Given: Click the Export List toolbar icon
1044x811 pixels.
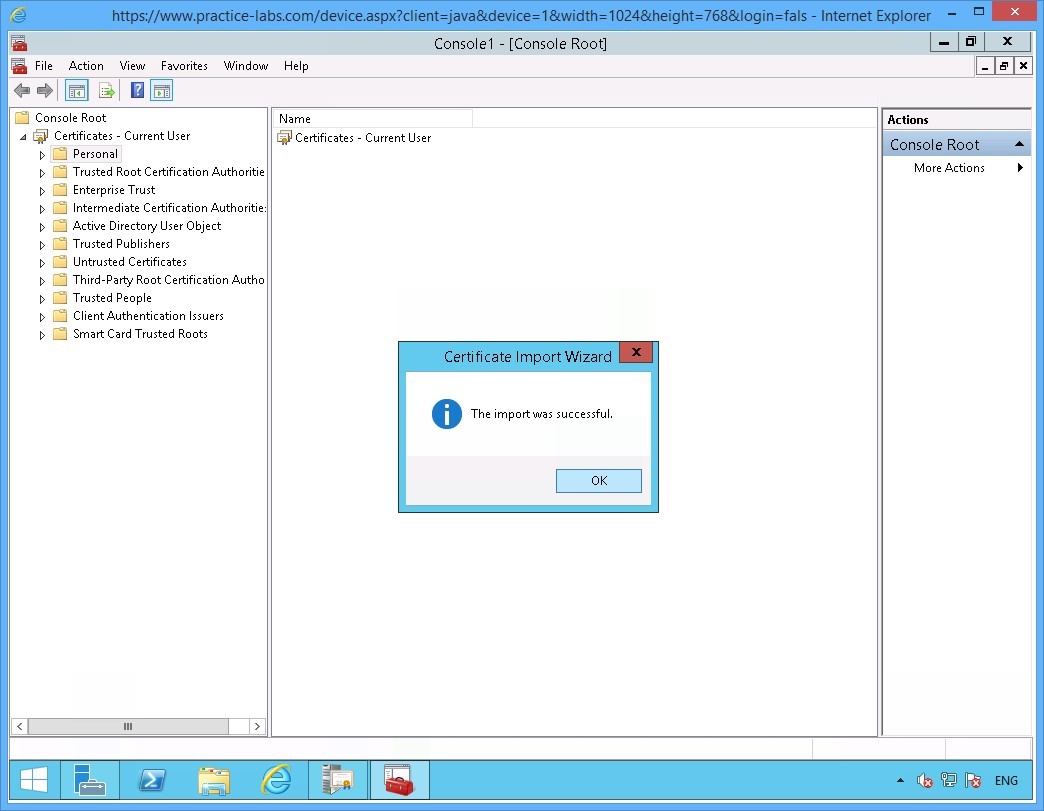Looking at the screenshot, I should click(x=107, y=90).
